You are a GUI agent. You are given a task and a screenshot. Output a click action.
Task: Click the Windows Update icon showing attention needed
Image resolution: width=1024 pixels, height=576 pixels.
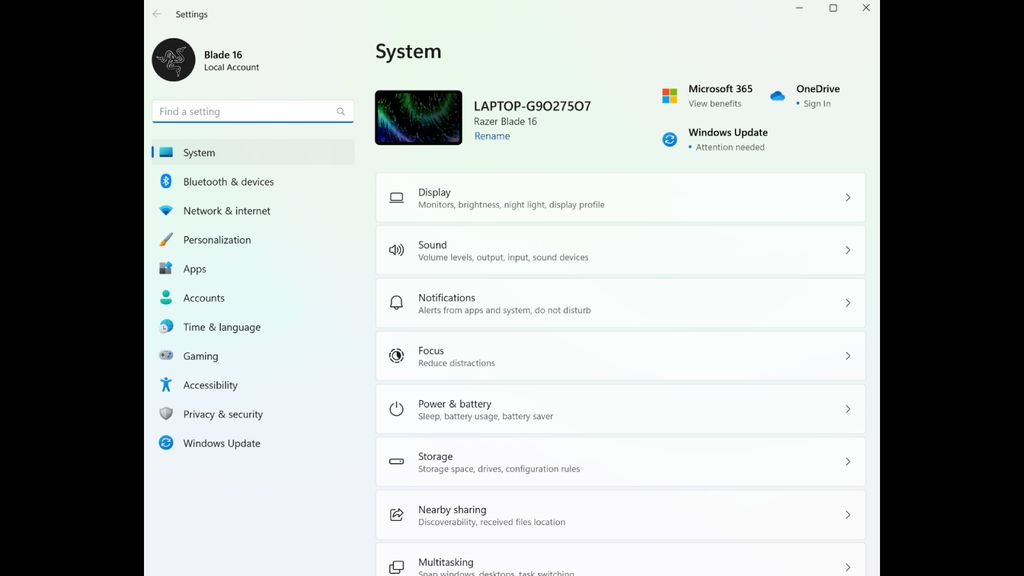coord(669,139)
